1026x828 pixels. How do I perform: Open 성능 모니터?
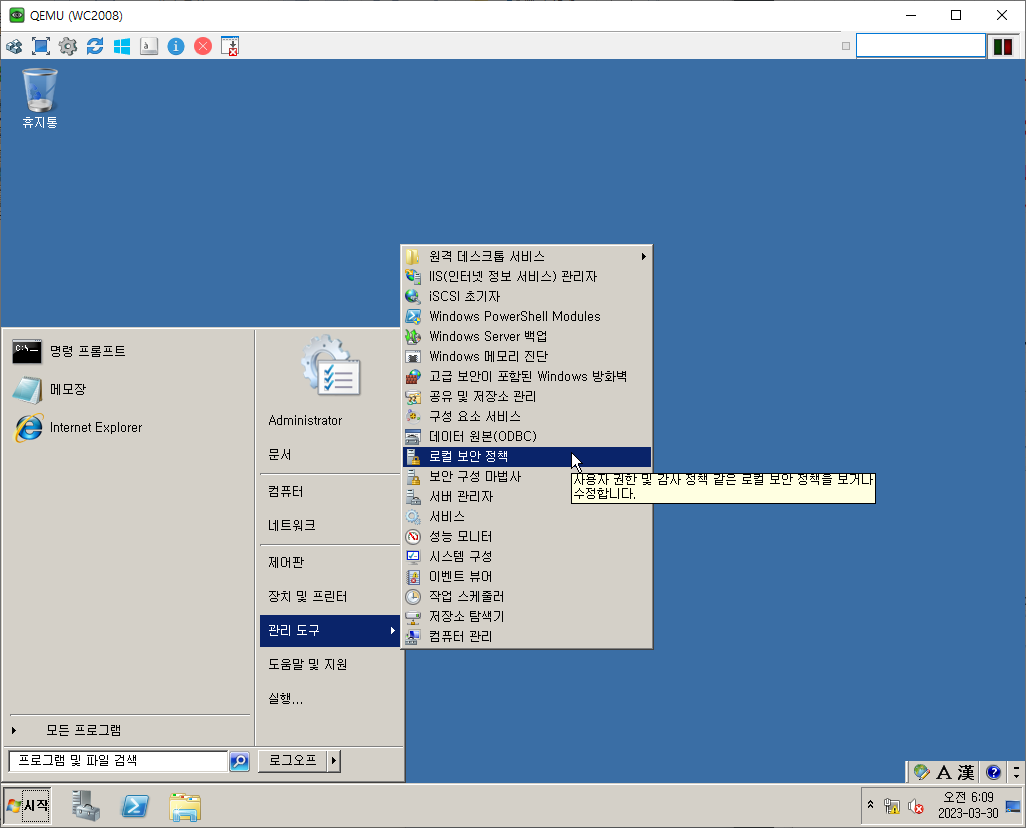527,537
